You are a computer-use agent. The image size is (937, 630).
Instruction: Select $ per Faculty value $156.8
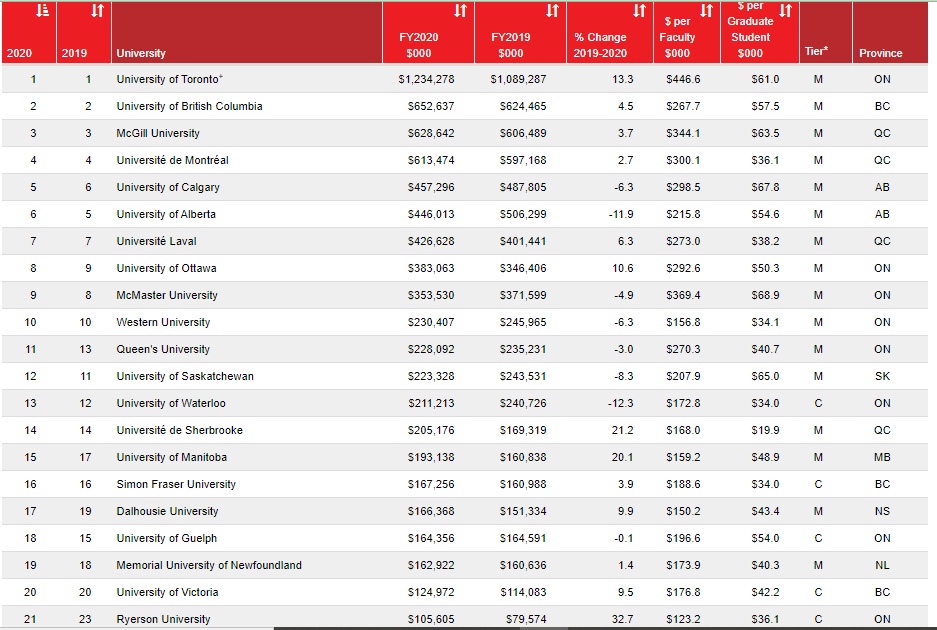pos(683,322)
